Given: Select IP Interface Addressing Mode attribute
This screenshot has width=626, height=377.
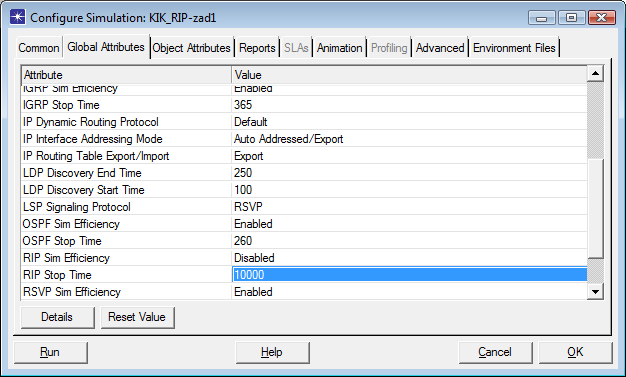Looking at the screenshot, I should click(x=126, y=139).
